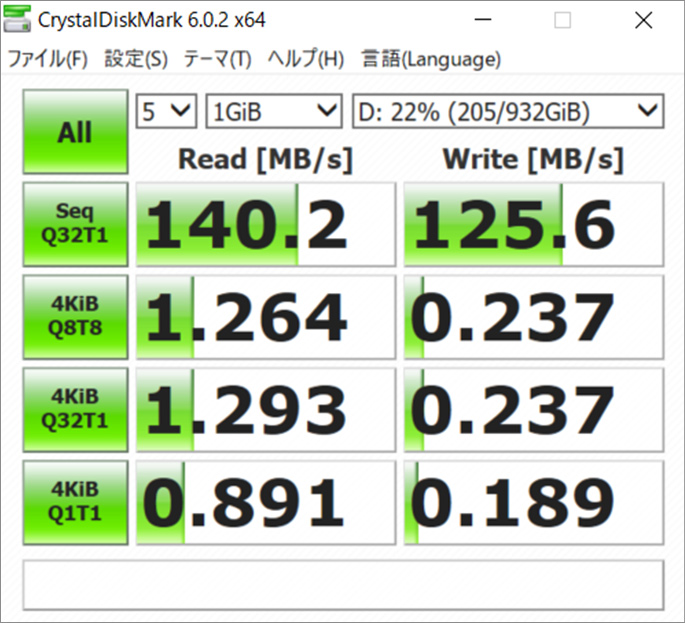Click the Read [MB/s] column header
This screenshot has height=623, width=685.
coord(265,159)
